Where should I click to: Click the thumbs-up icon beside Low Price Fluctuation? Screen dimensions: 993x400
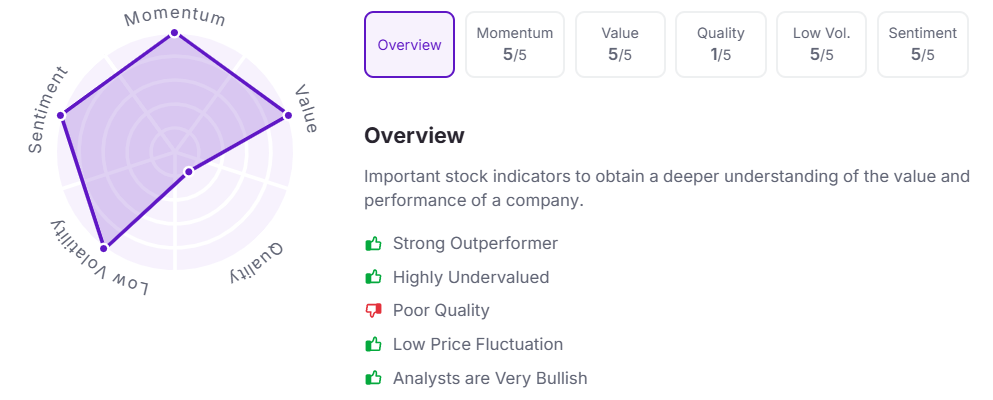374,344
